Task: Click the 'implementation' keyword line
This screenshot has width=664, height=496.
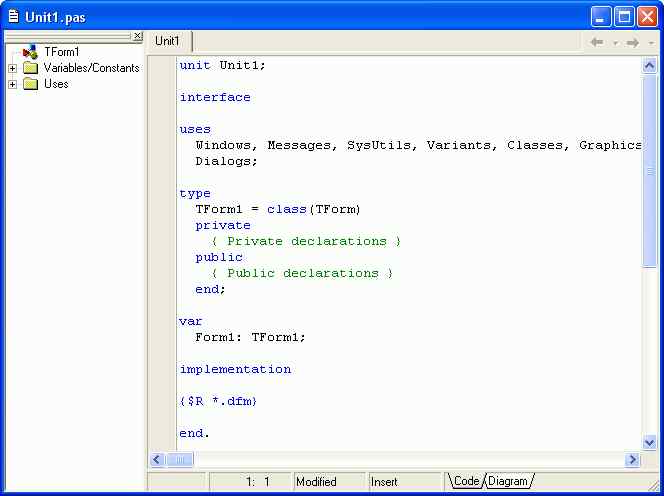Action: (x=235, y=369)
